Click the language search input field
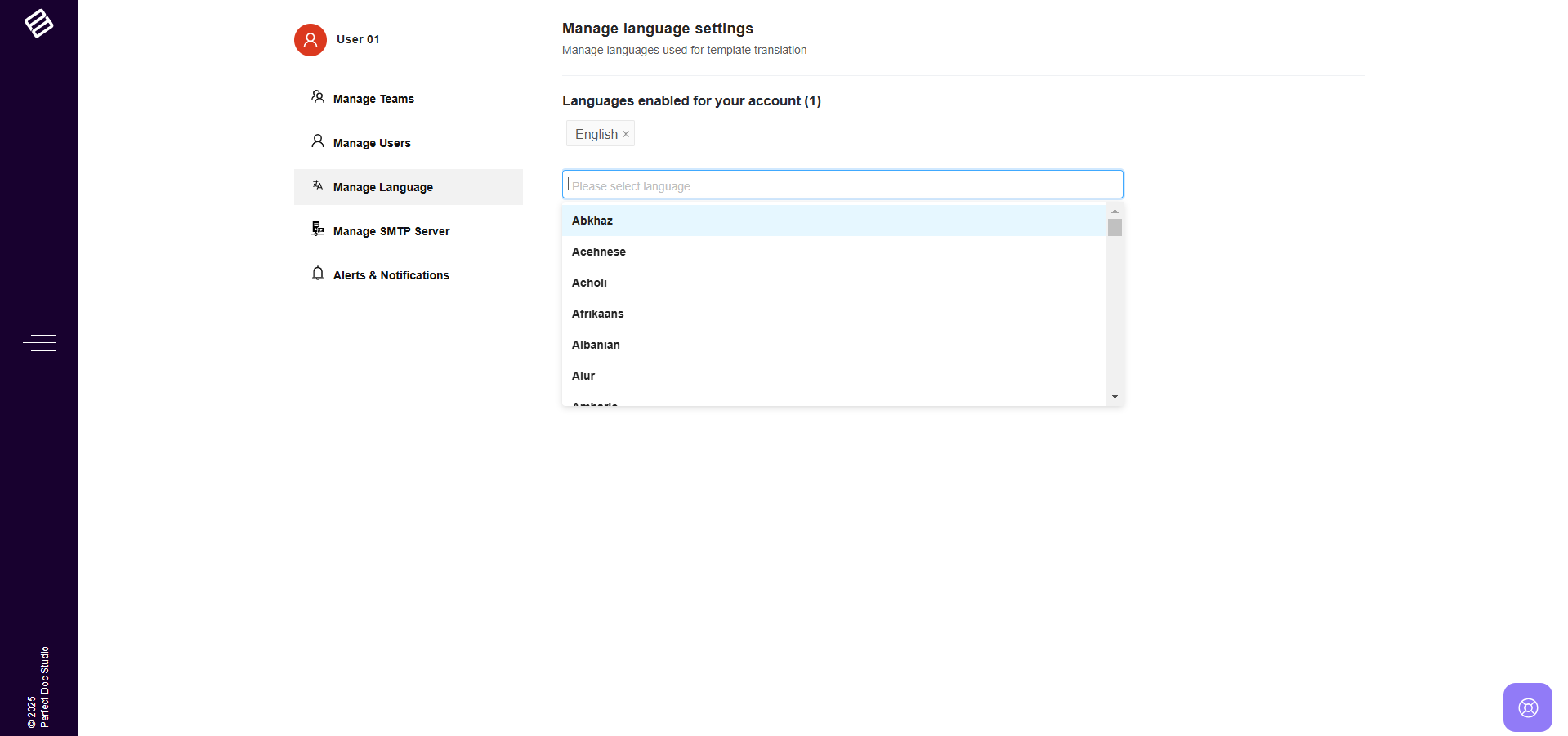Viewport: 1568px width, 736px height. tap(842, 185)
